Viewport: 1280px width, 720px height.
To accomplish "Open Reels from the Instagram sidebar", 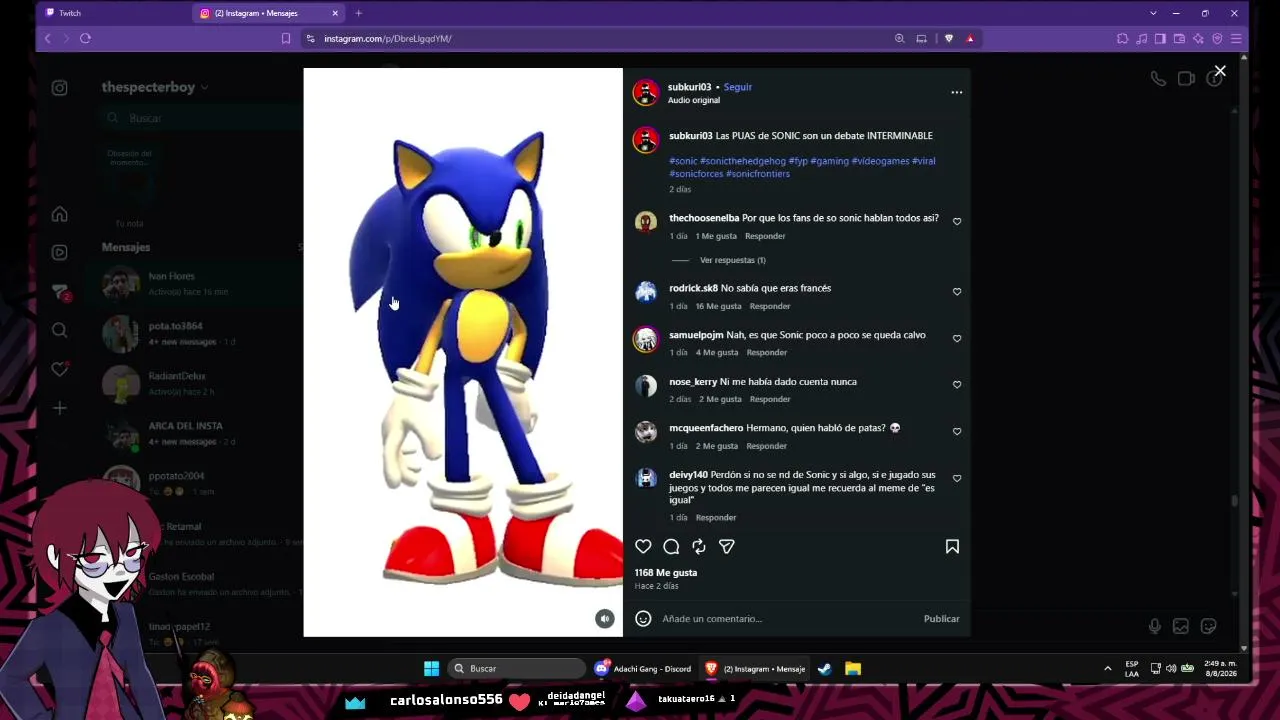I will pos(60,253).
